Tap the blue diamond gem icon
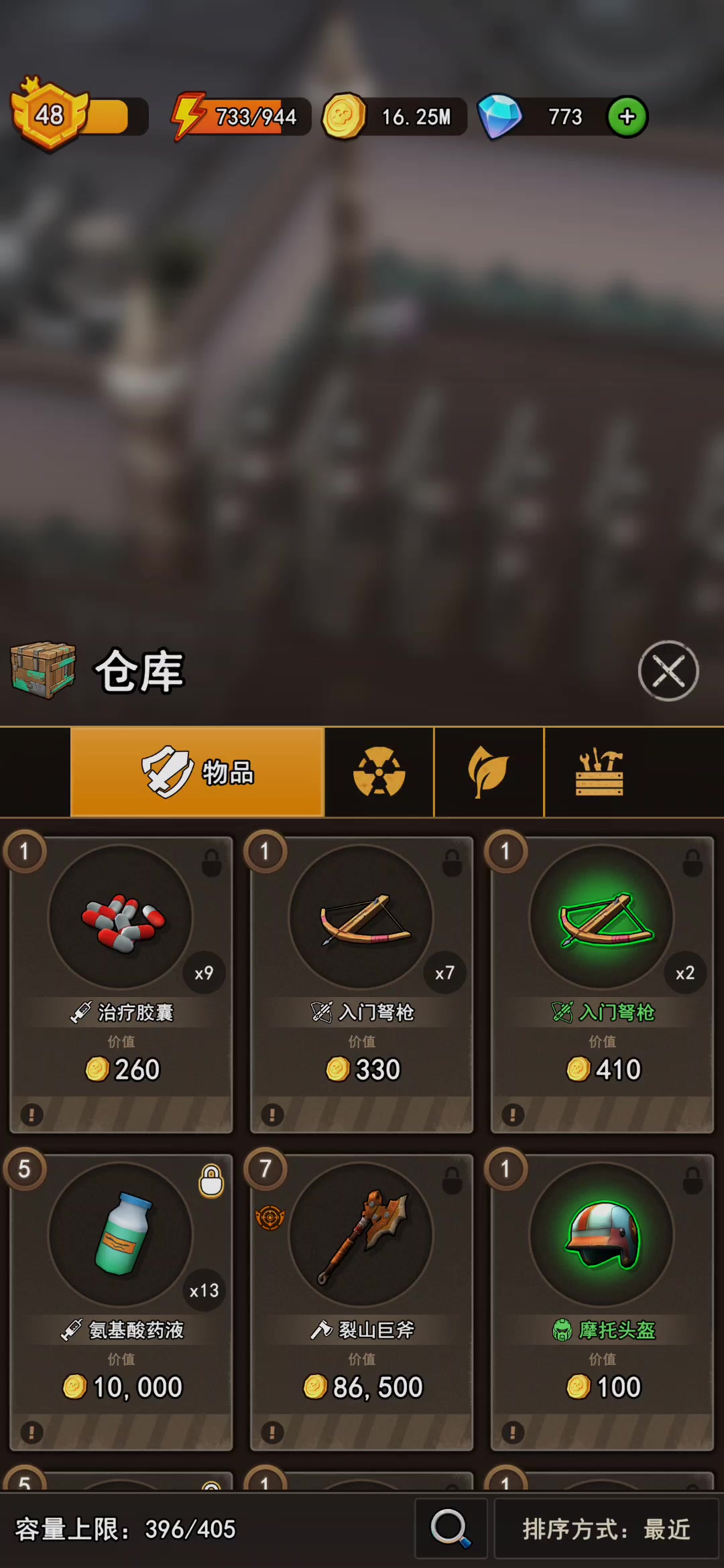This screenshot has height=1568, width=724. tap(499, 117)
